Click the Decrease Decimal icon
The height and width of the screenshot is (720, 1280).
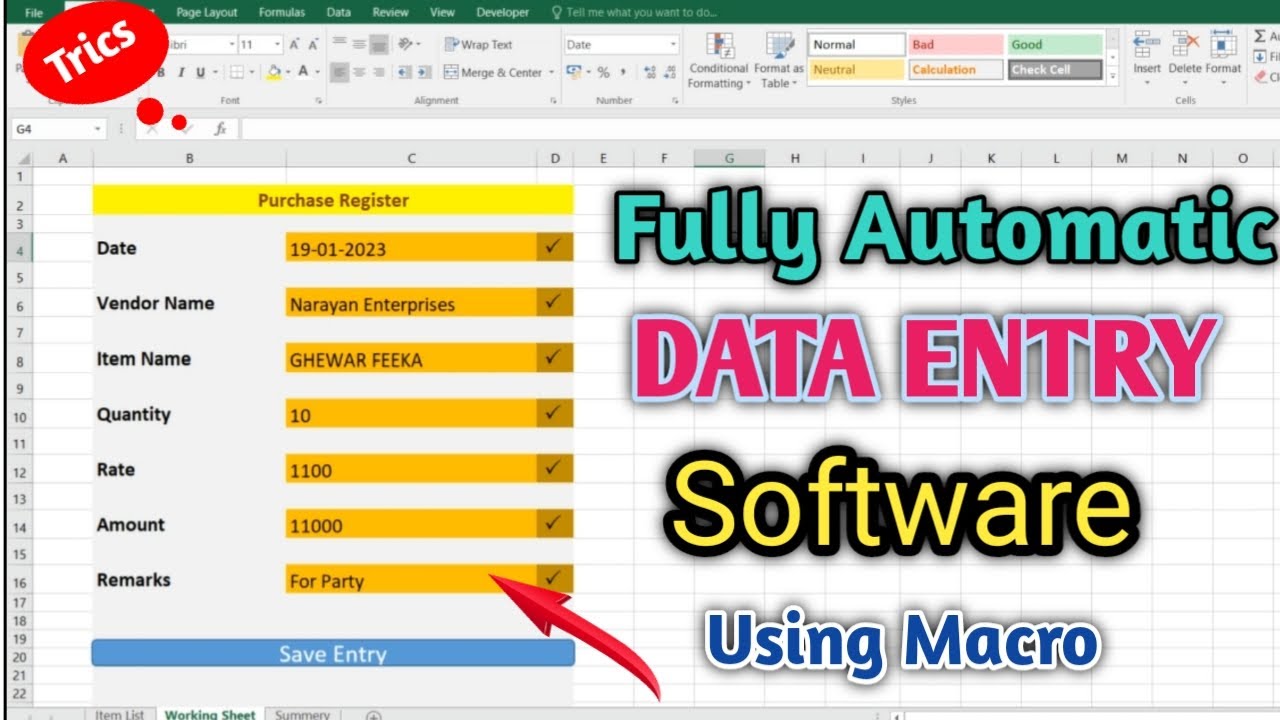point(670,72)
